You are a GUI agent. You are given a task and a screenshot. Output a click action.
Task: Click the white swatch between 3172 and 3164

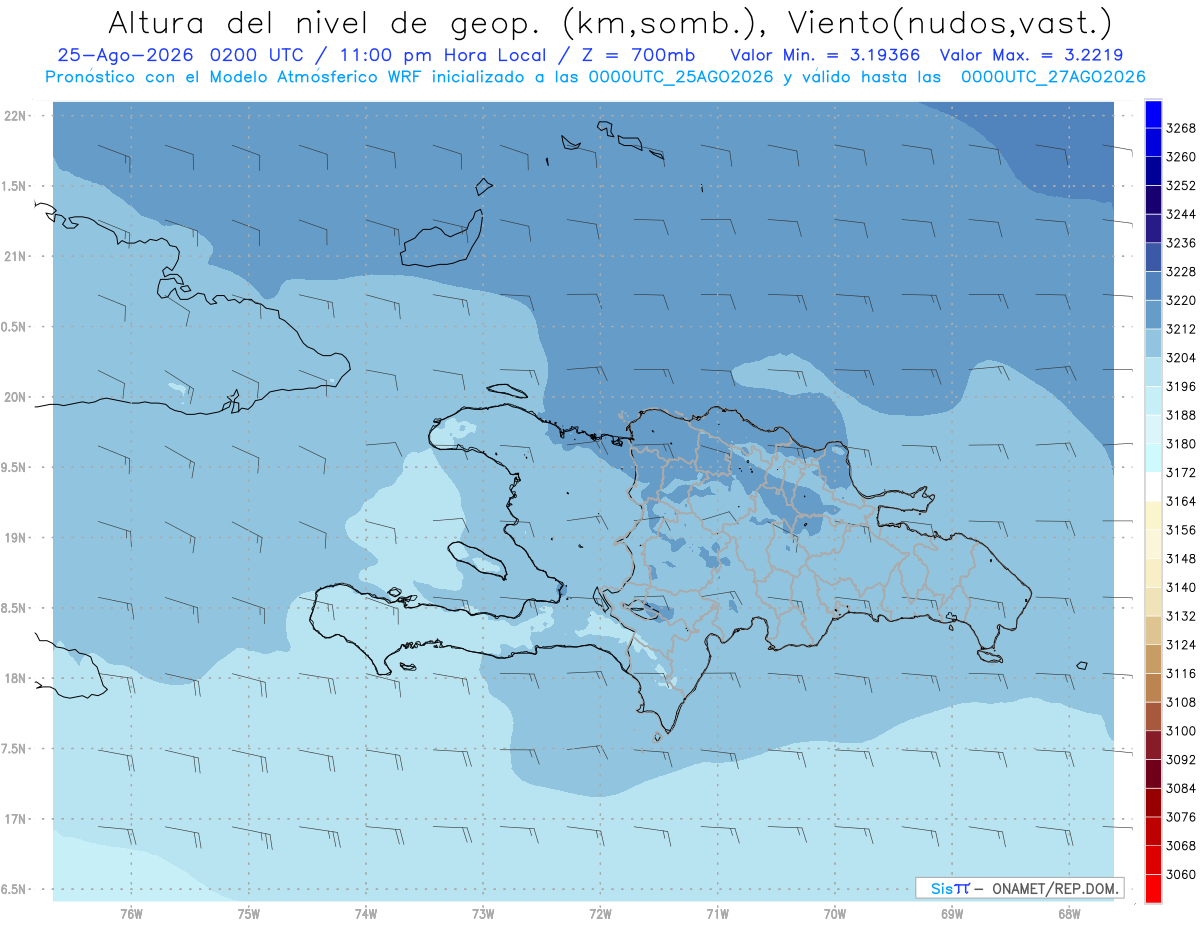coord(1153,486)
